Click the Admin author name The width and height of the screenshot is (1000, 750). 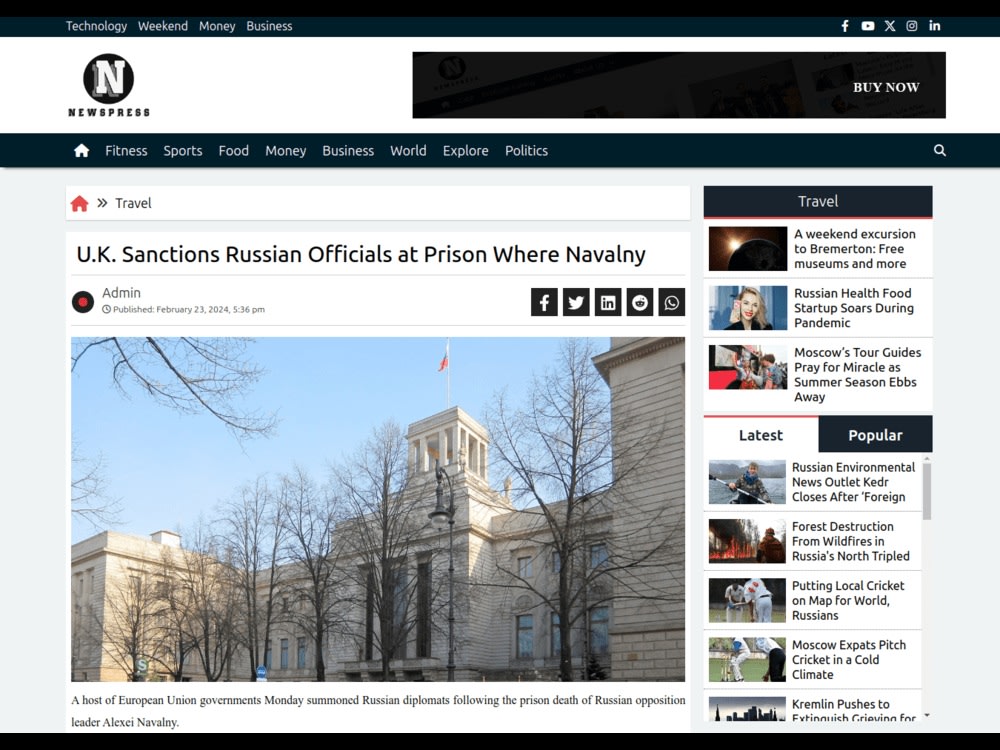click(x=121, y=293)
